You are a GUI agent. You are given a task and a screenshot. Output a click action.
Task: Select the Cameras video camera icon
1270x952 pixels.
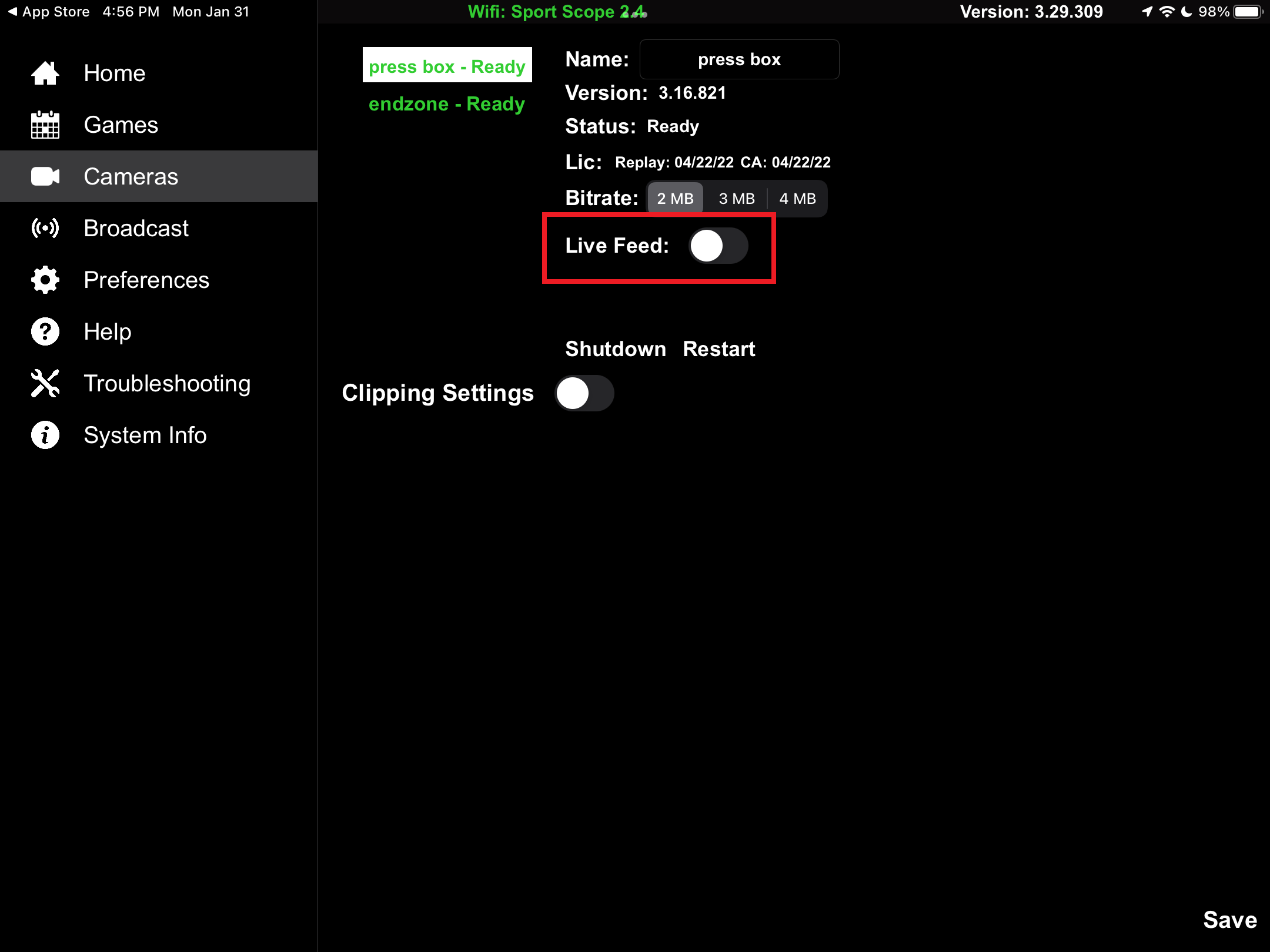click(x=45, y=176)
